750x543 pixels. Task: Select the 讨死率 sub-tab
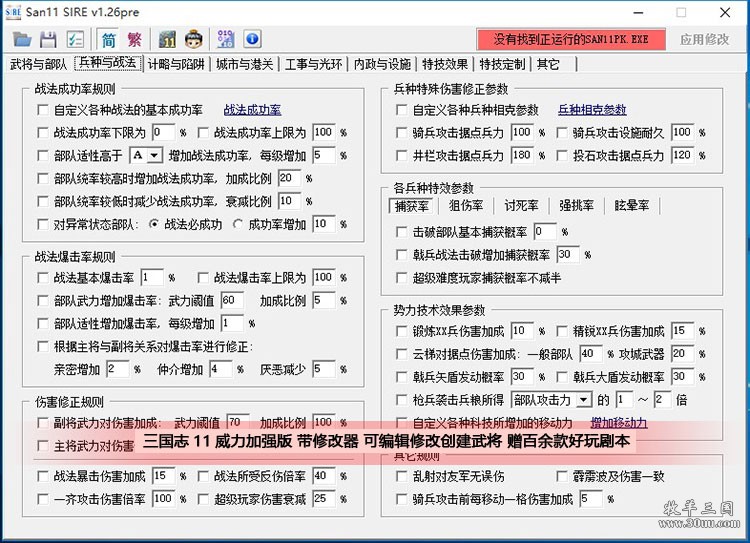(521, 206)
